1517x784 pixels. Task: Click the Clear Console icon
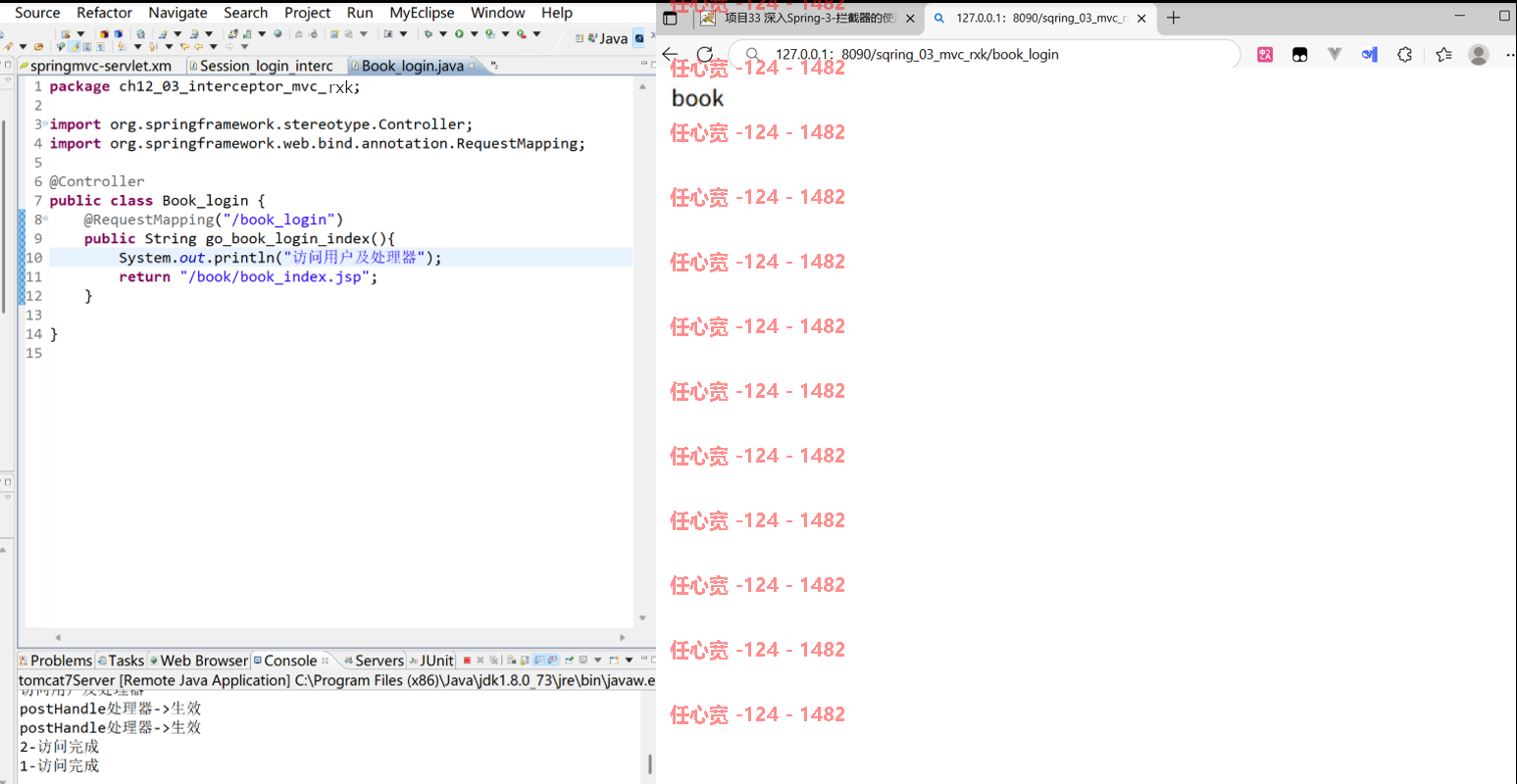click(x=512, y=661)
